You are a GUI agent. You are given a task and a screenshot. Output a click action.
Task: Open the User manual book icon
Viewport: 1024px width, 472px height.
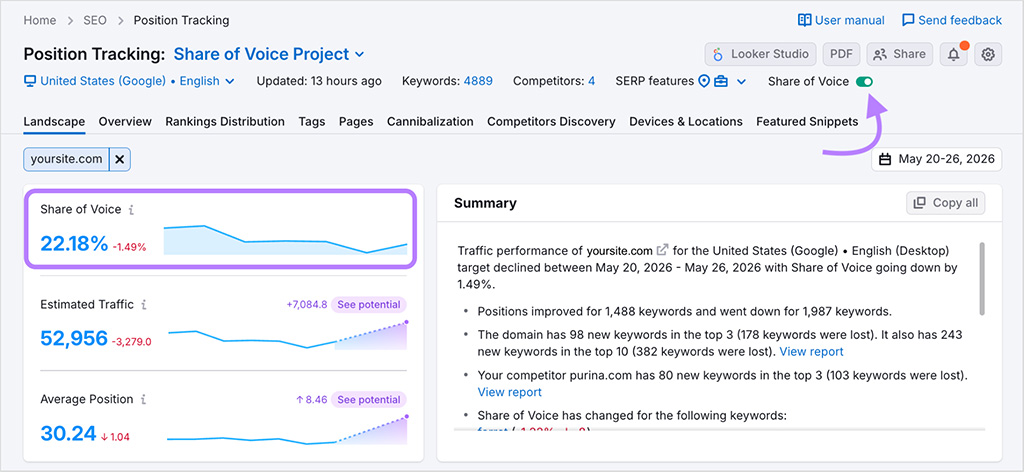[x=805, y=20]
